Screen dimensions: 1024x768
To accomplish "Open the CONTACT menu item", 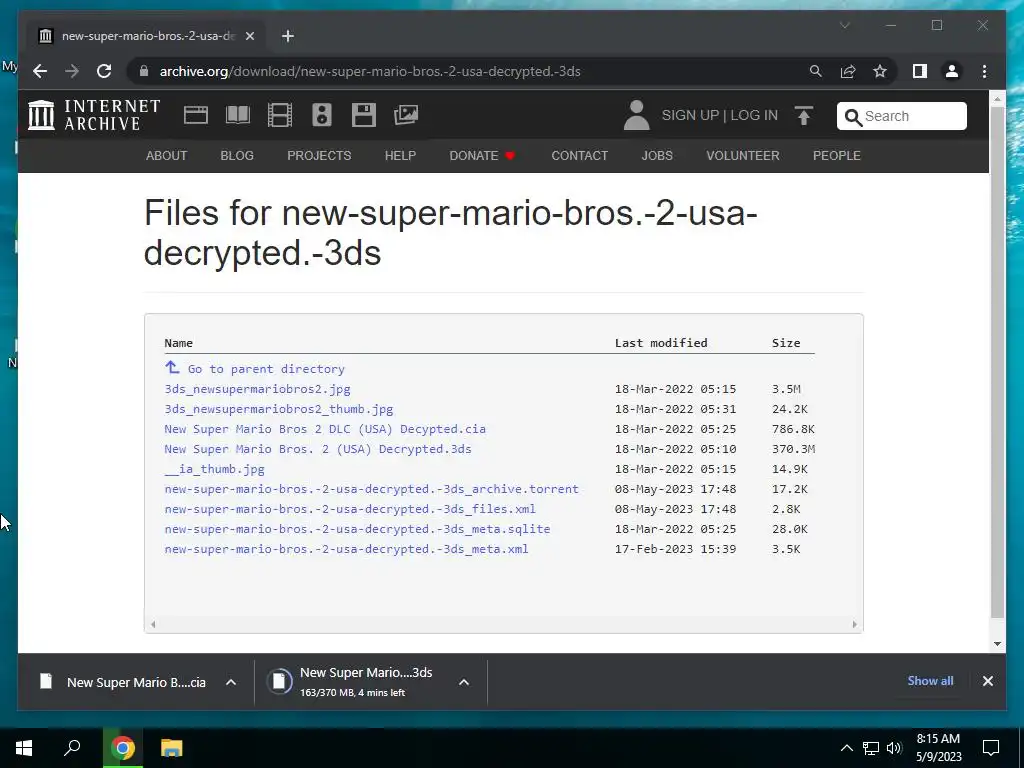I will coord(579,155).
